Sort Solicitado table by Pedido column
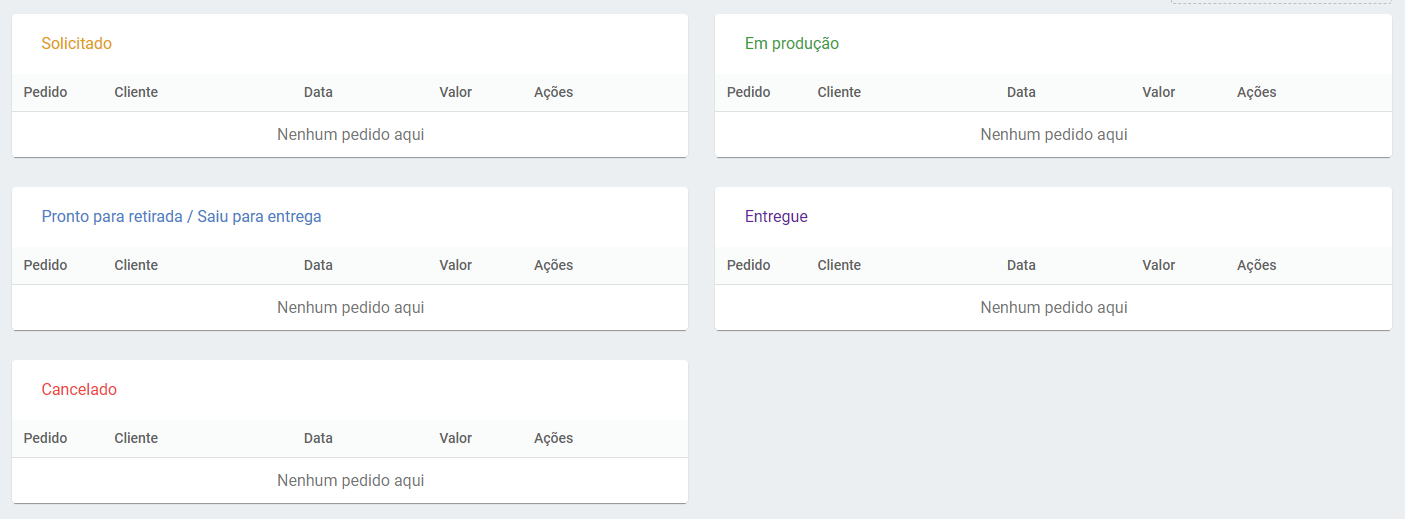1405x519 pixels. click(x=45, y=93)
